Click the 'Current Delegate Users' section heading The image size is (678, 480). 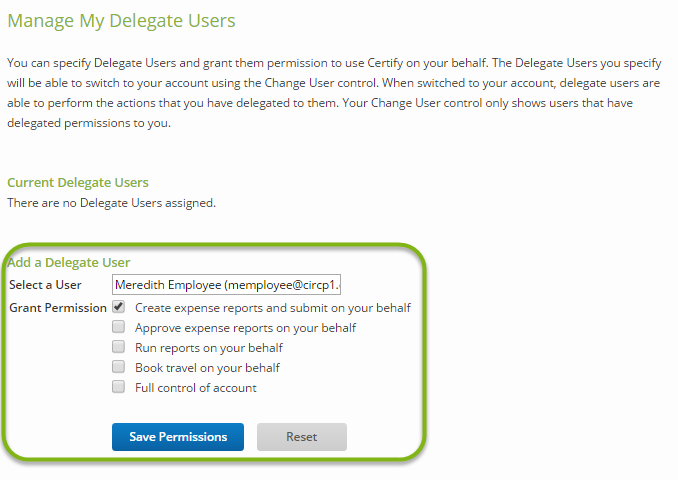[78, 183]
